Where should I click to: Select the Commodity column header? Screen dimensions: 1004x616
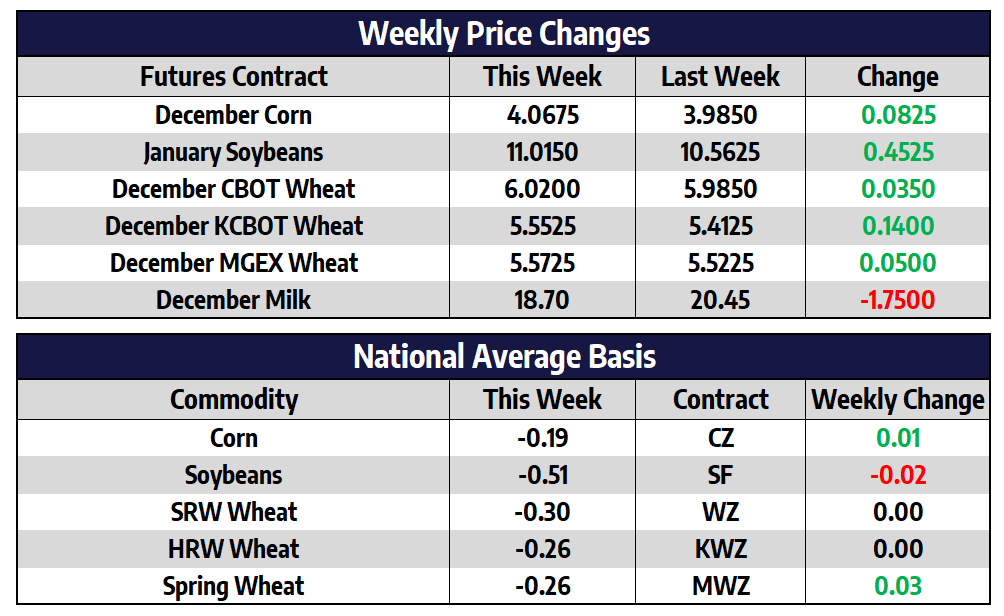233,400
